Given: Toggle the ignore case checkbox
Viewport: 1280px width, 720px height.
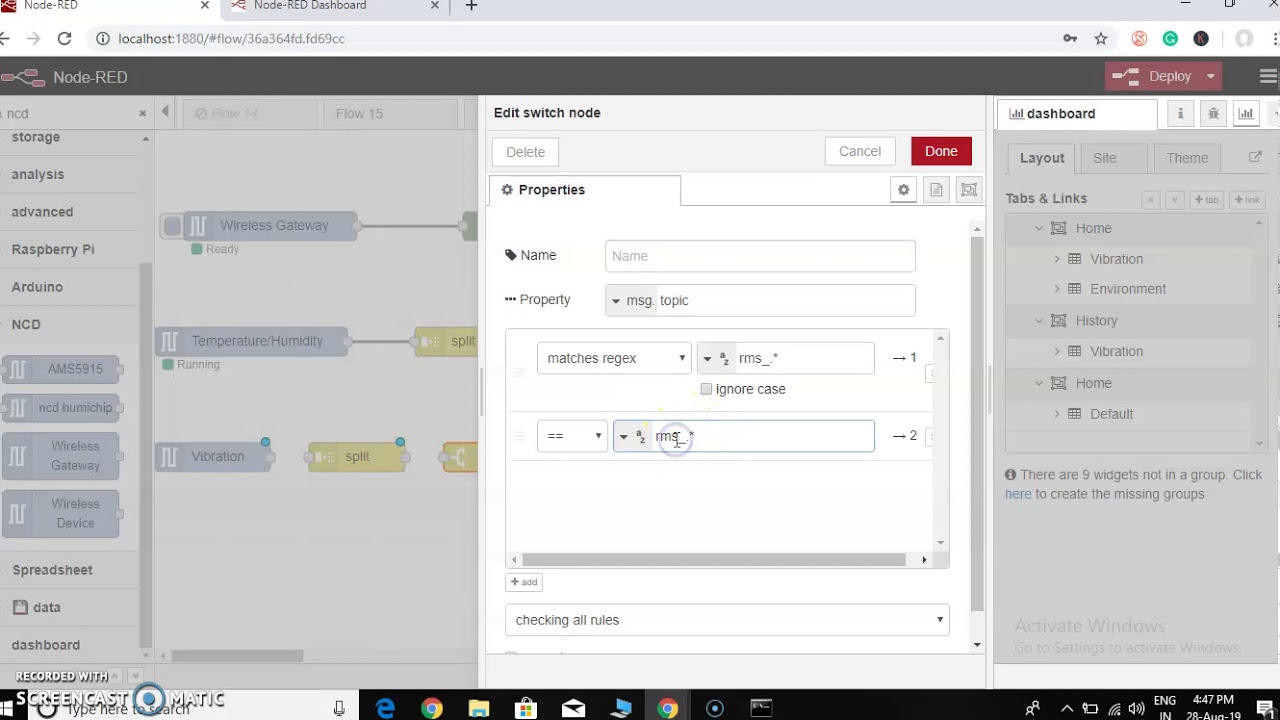Looking at the screenshot, I should click(706, 389).
